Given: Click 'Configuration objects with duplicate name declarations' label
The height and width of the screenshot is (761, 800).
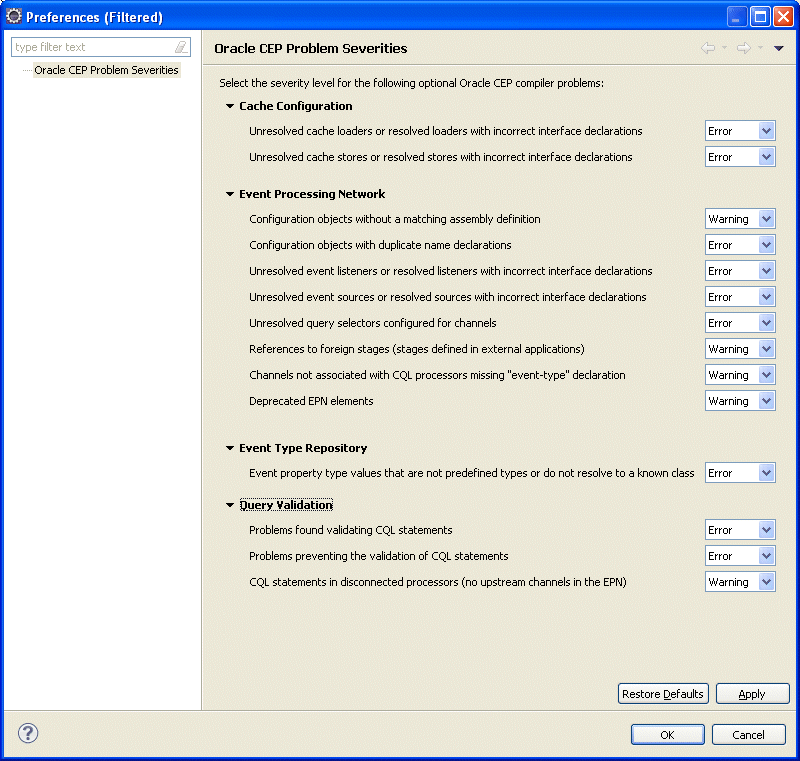Looking at the screenshot, I should [x=380, y=245].
